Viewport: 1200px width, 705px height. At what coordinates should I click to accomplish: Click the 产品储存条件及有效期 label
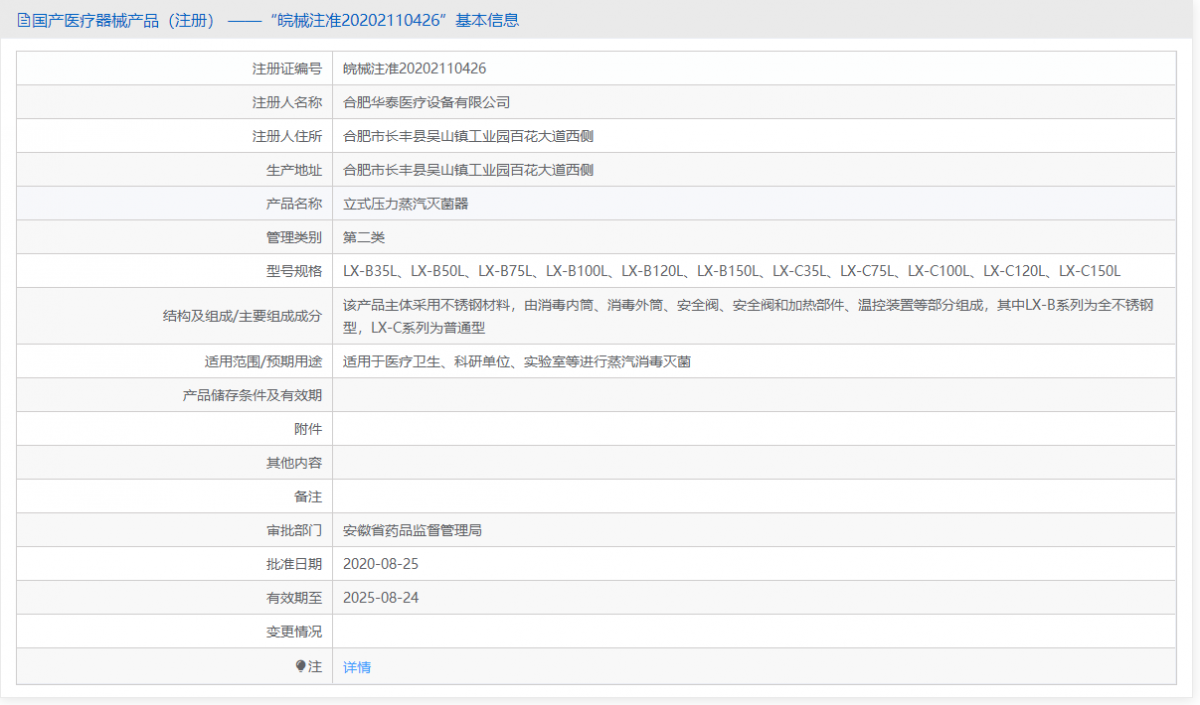coord(252,395)
